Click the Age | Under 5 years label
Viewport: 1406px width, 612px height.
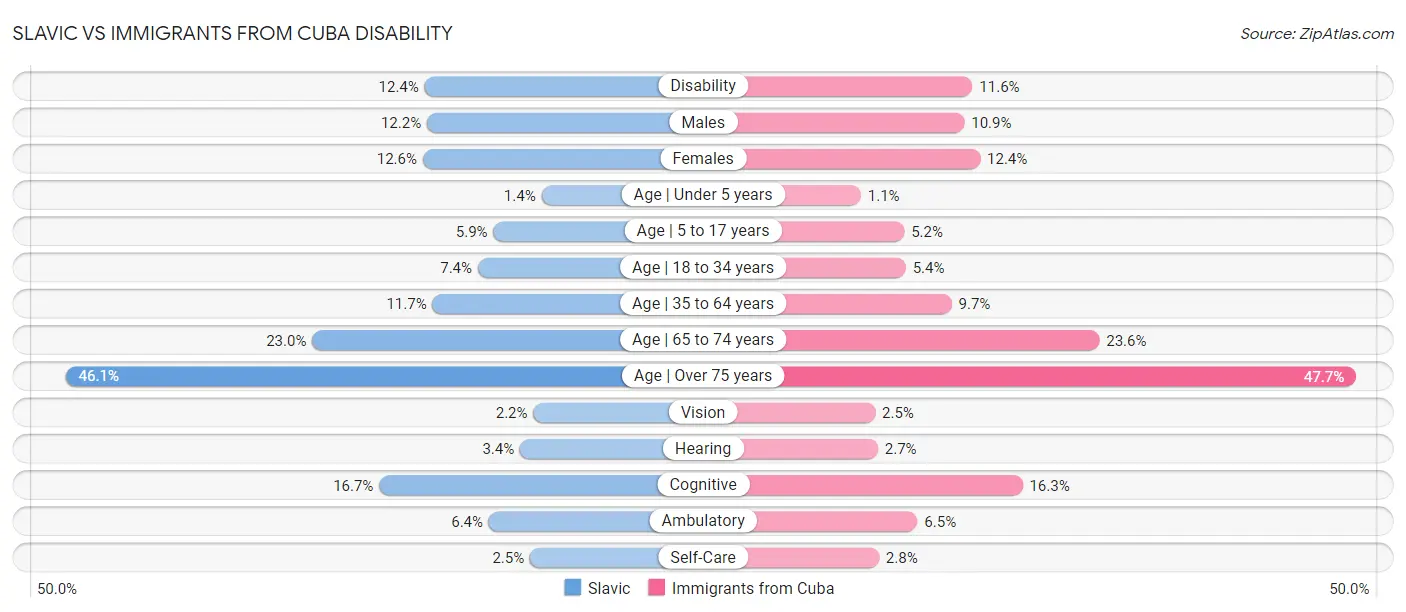[x=703, y=195]
